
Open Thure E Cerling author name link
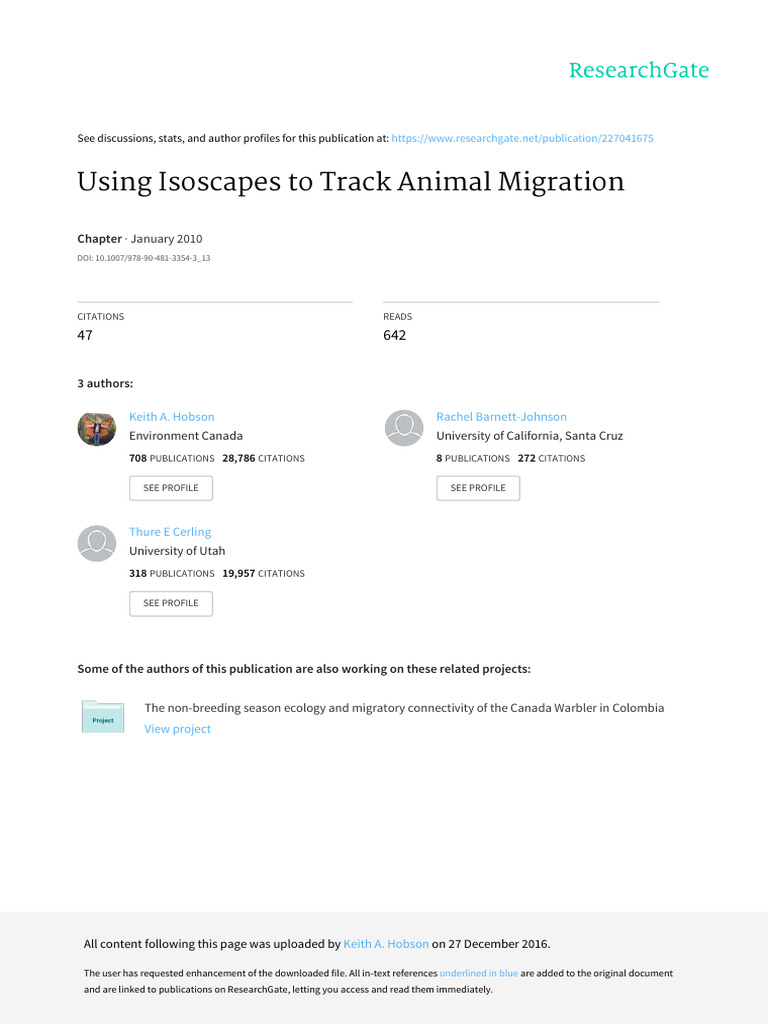coord(170,532)
